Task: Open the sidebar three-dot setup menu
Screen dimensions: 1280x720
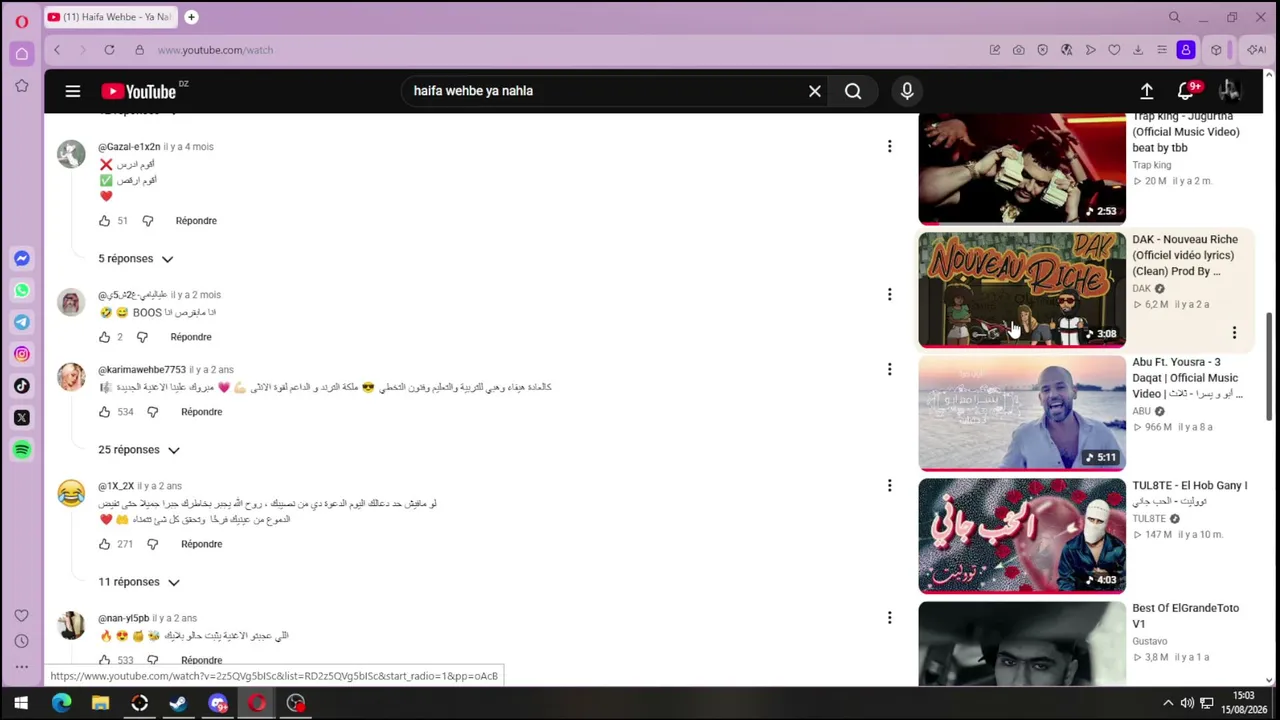Action: pyautogui.click(x=22, y=667)
